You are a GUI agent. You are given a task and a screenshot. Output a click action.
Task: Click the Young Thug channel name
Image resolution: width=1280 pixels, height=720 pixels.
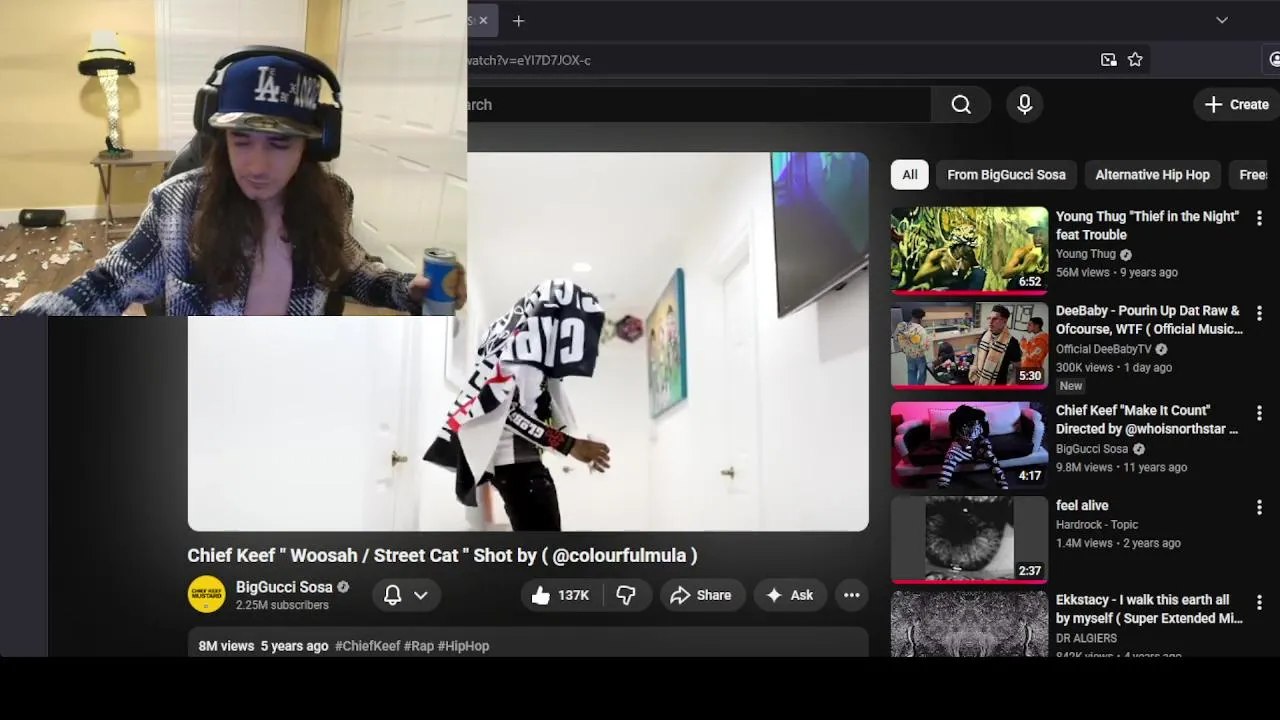(x=1086, y=254)
